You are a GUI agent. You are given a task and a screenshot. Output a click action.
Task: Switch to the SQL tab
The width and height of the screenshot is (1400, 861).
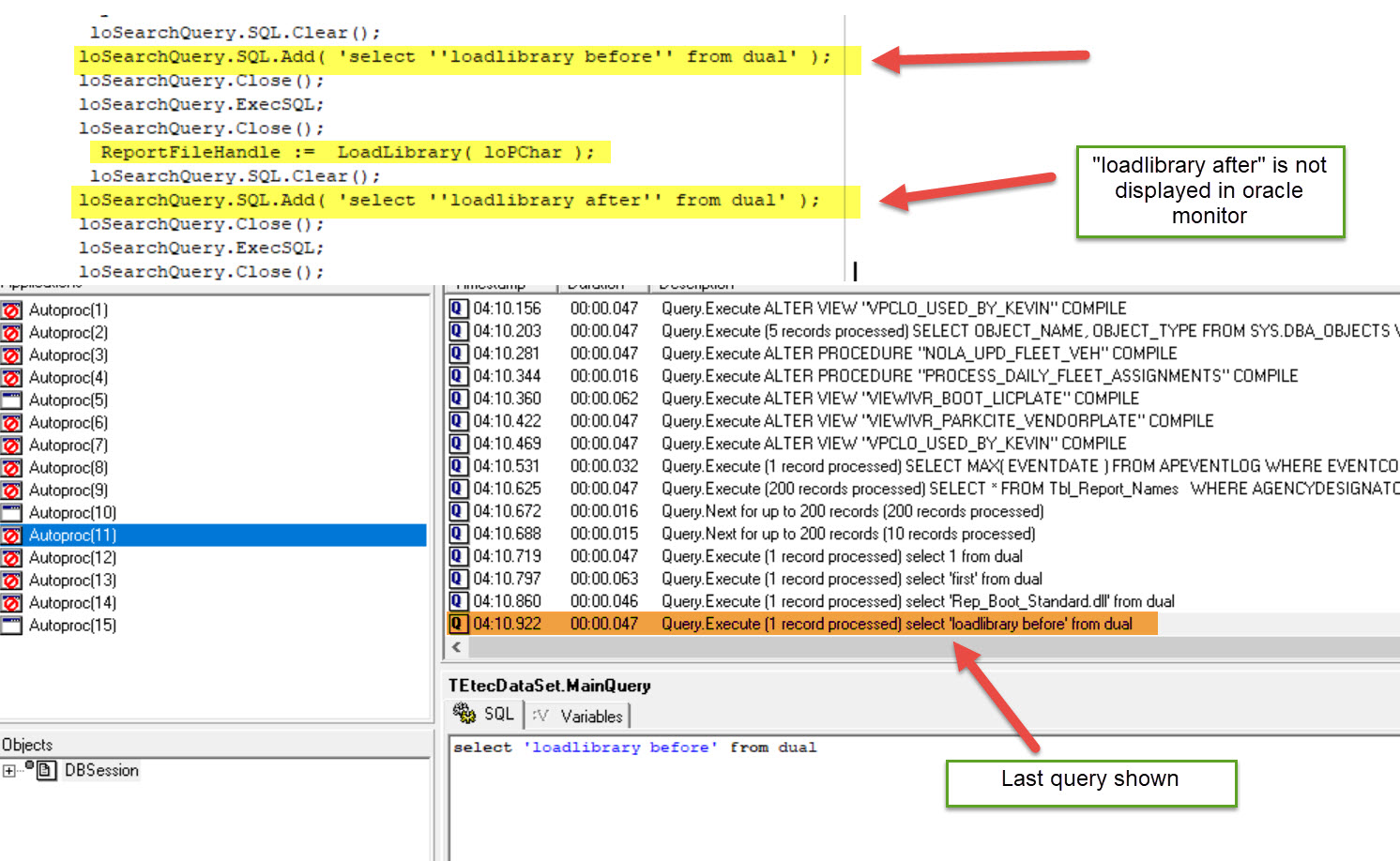point(484,715)
